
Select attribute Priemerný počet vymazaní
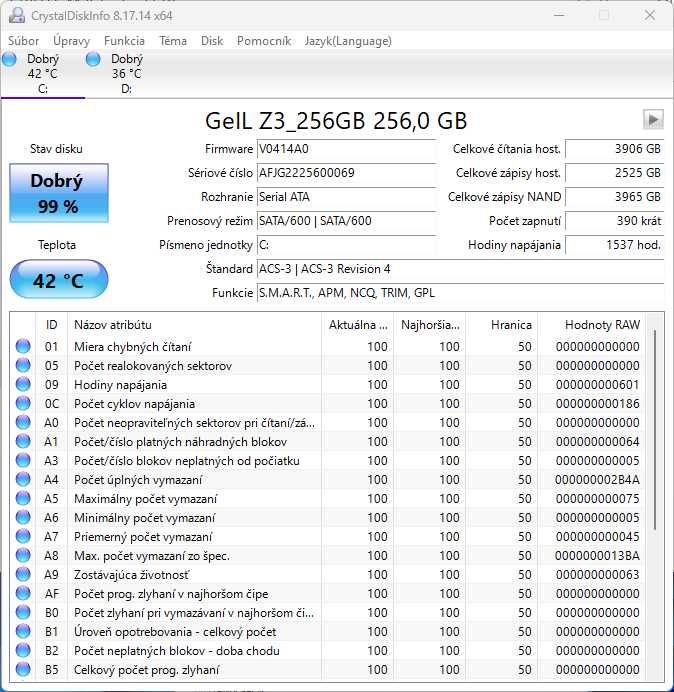pyautogui.click(x=143, y=537)
